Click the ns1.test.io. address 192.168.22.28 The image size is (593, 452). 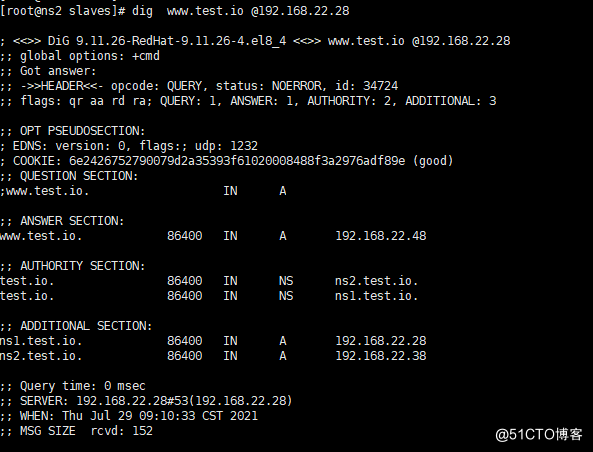click(381, 341)
